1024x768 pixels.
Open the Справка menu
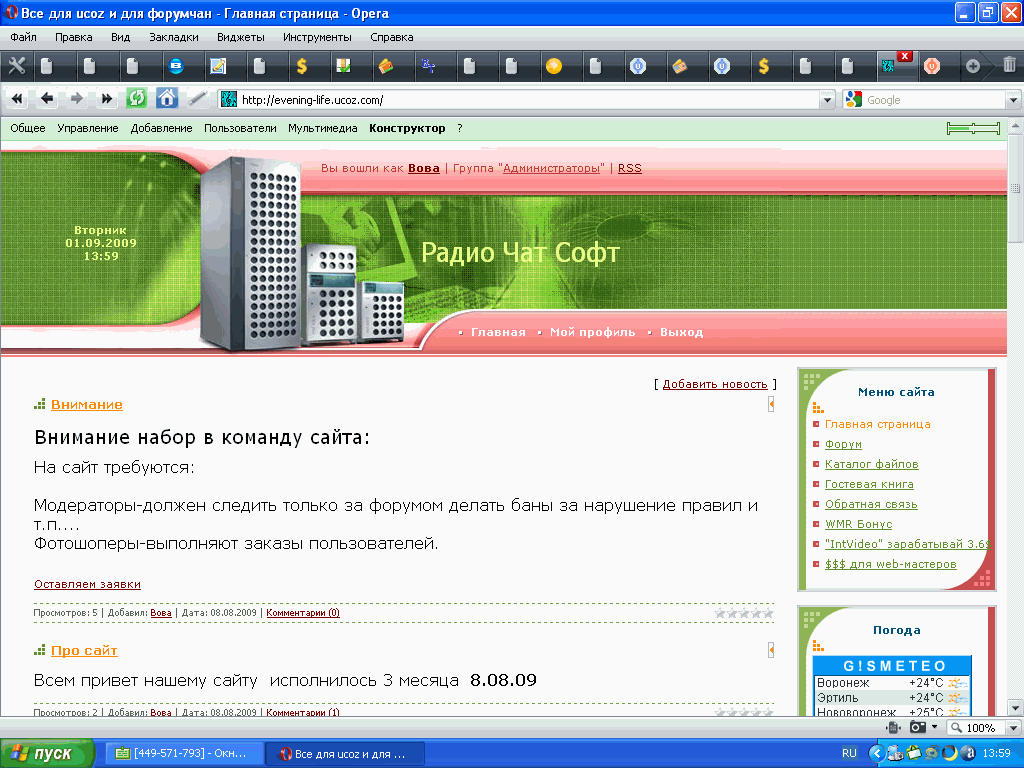392,37
